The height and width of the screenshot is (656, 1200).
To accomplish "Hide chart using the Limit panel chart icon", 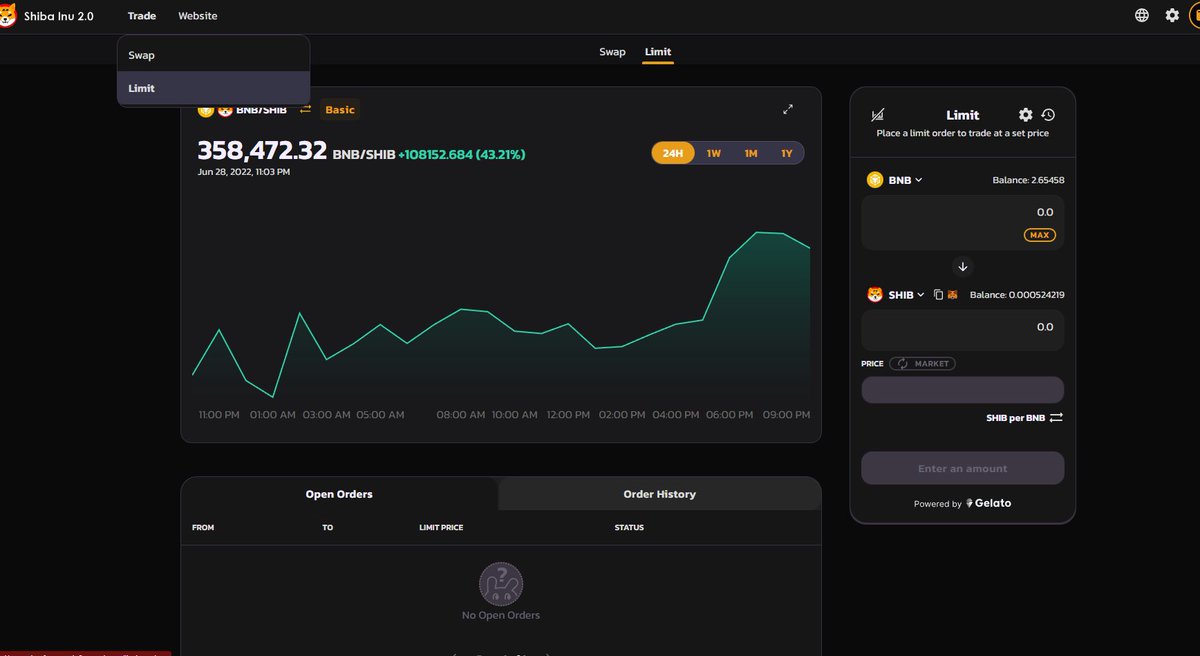I will click(878, 115).
